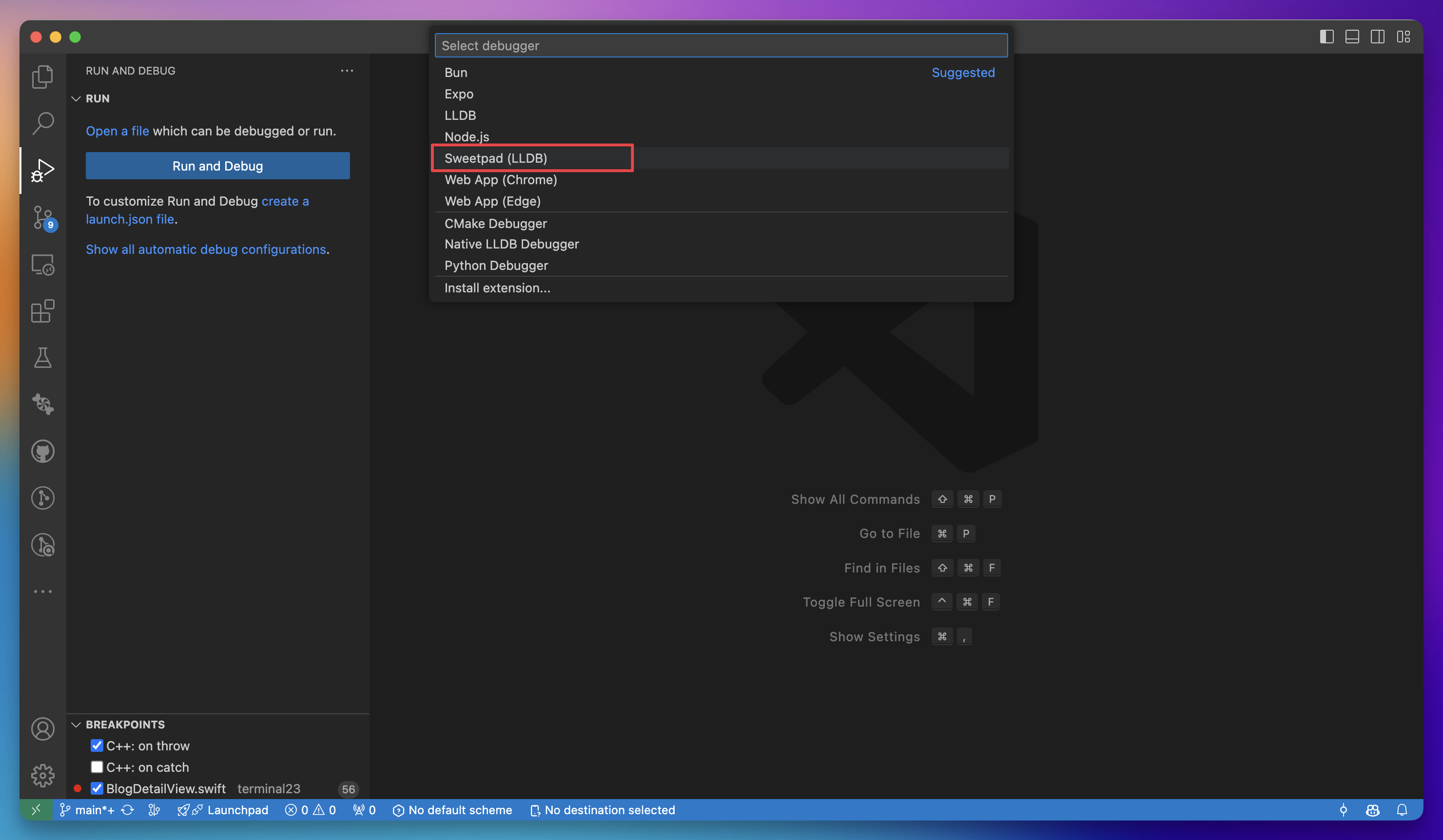The image size is (1443, 840).
Task: Open the Search view in activity bar
Action: pos(42,122)
